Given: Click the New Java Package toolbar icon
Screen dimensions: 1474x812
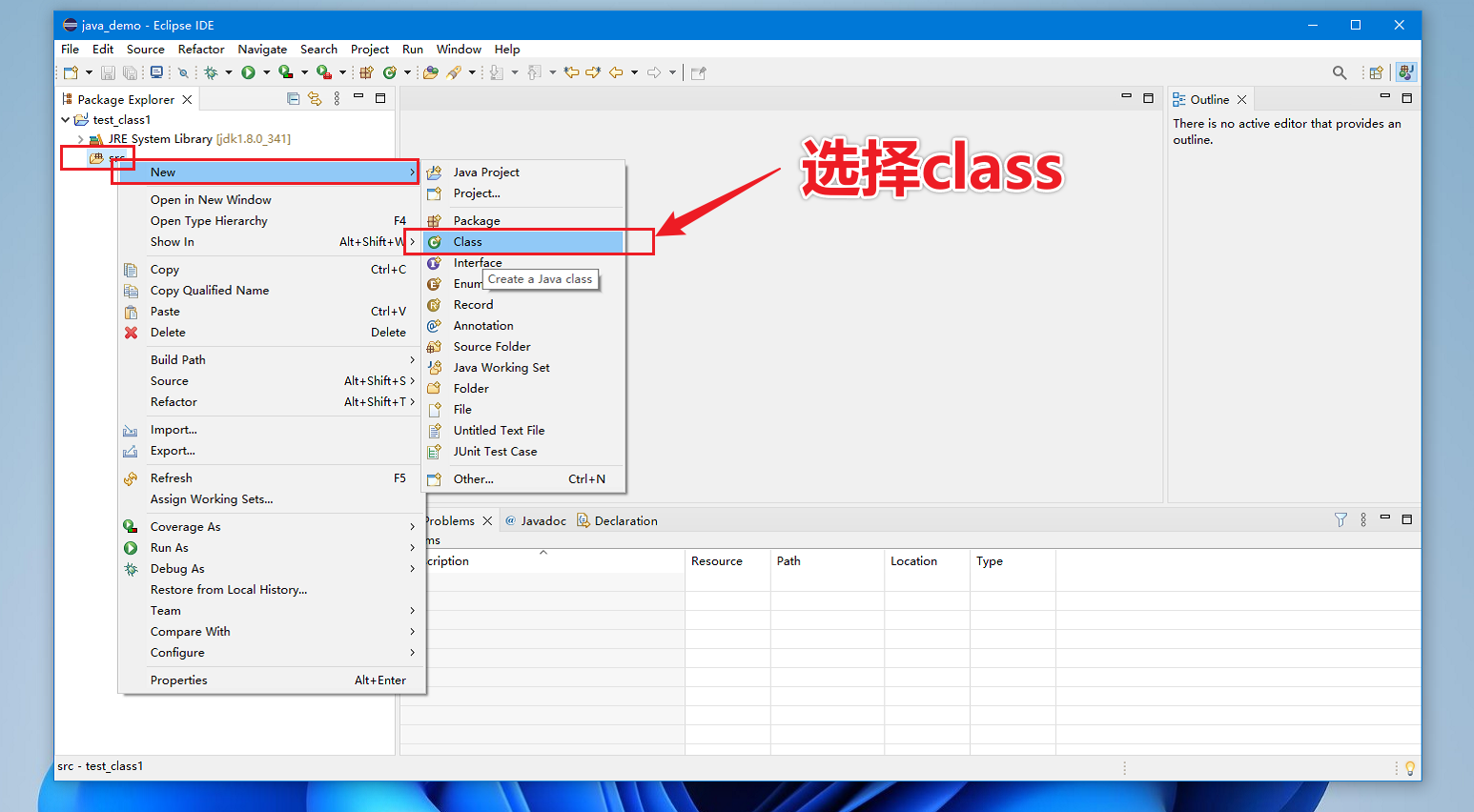Looking at the screenshot, I should pyautogui.click(x=366, y=72).
